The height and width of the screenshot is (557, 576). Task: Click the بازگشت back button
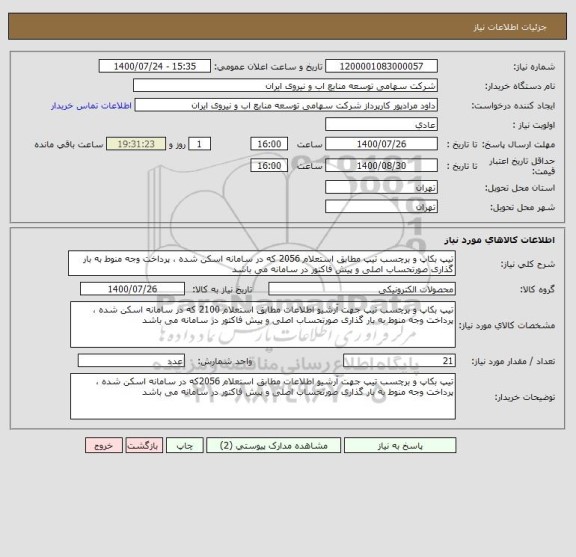coord(144,445)
